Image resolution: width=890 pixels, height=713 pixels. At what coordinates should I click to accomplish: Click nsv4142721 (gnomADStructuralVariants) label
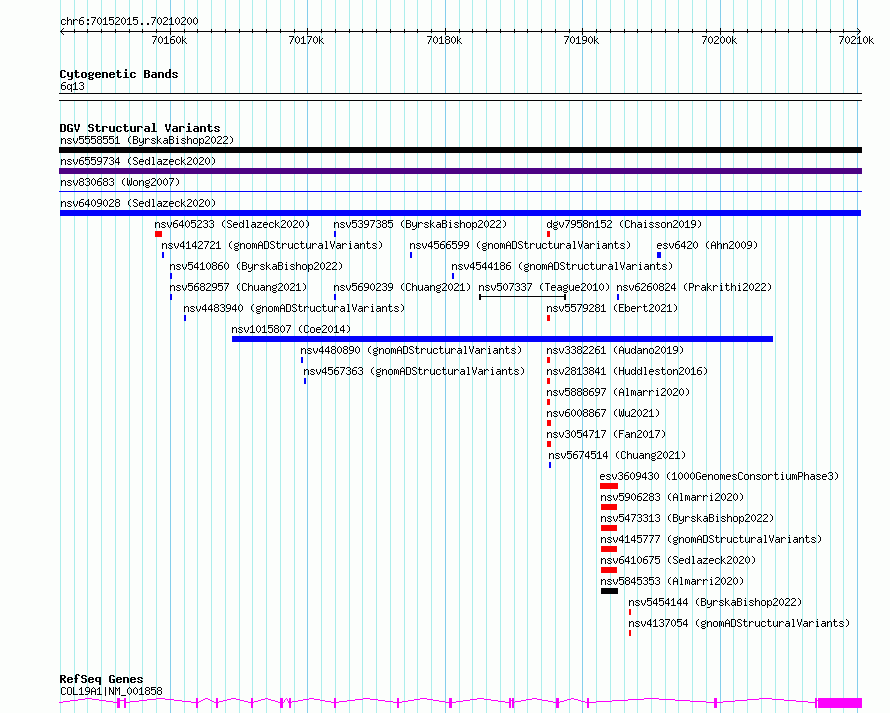tap(272, 245)
